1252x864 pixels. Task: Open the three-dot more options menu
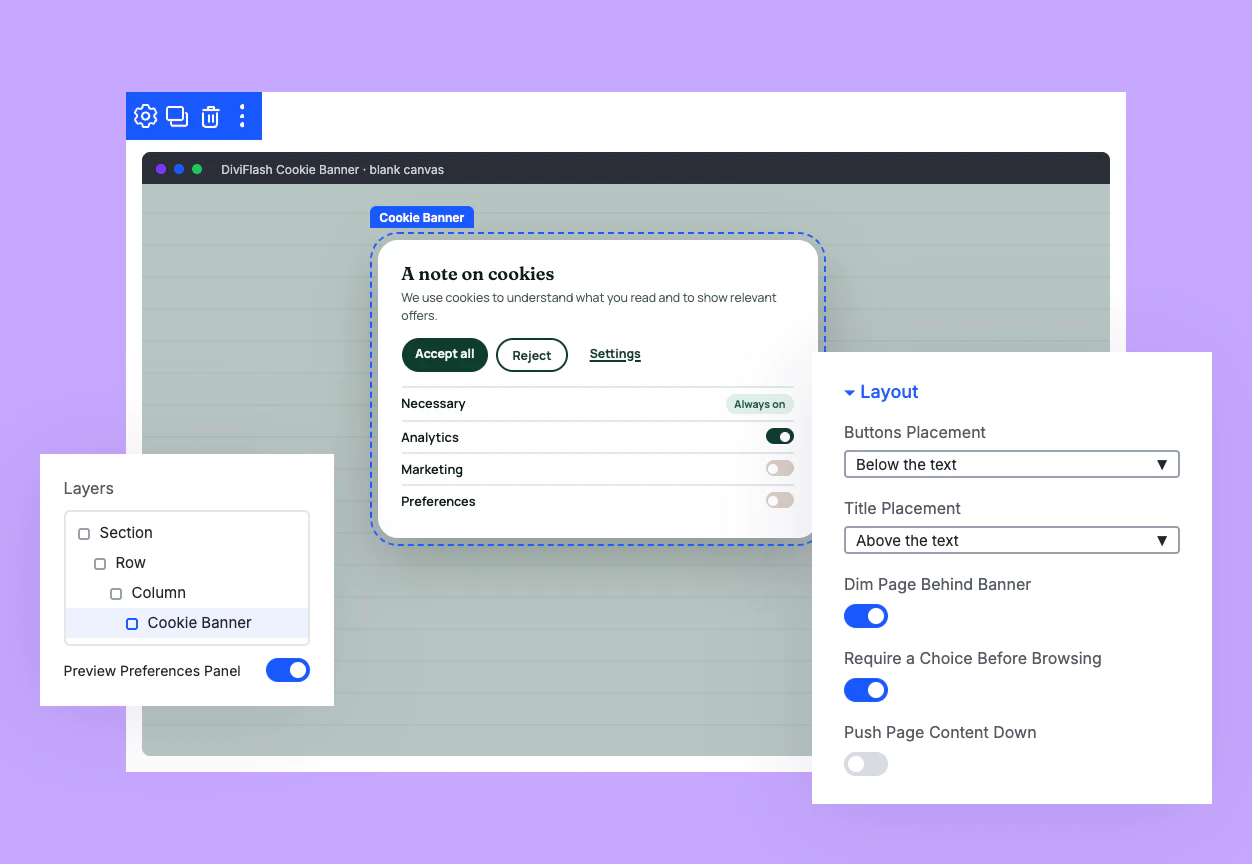[x=242, y=116]
